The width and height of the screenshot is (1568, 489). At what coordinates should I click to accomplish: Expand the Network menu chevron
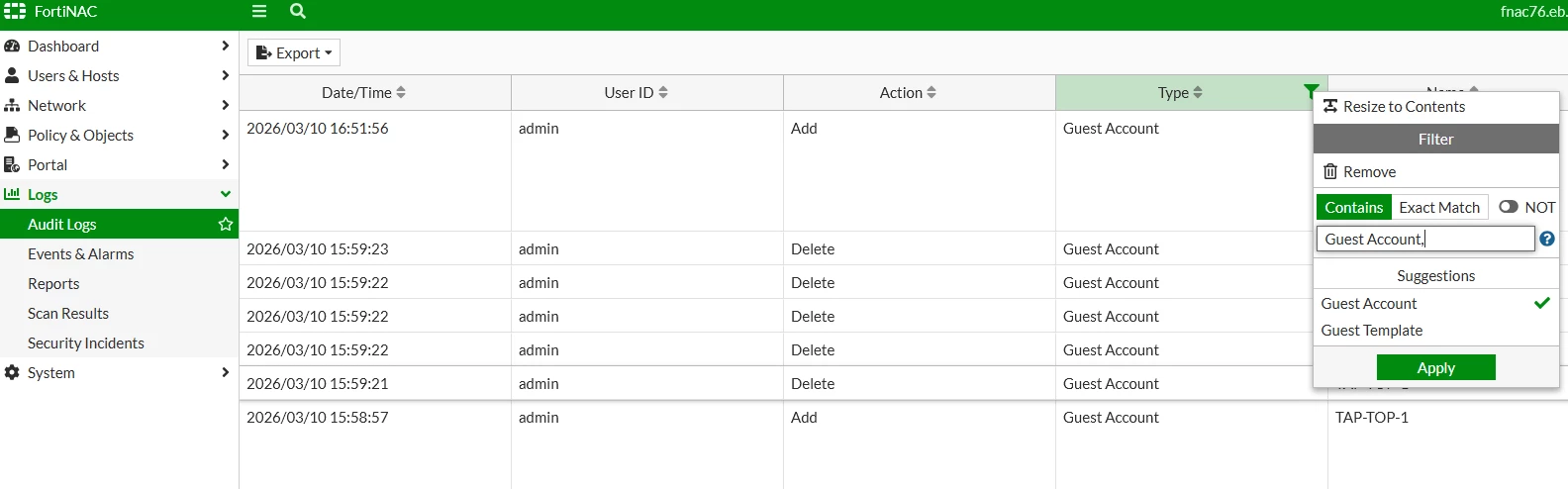tap(226, 105)
